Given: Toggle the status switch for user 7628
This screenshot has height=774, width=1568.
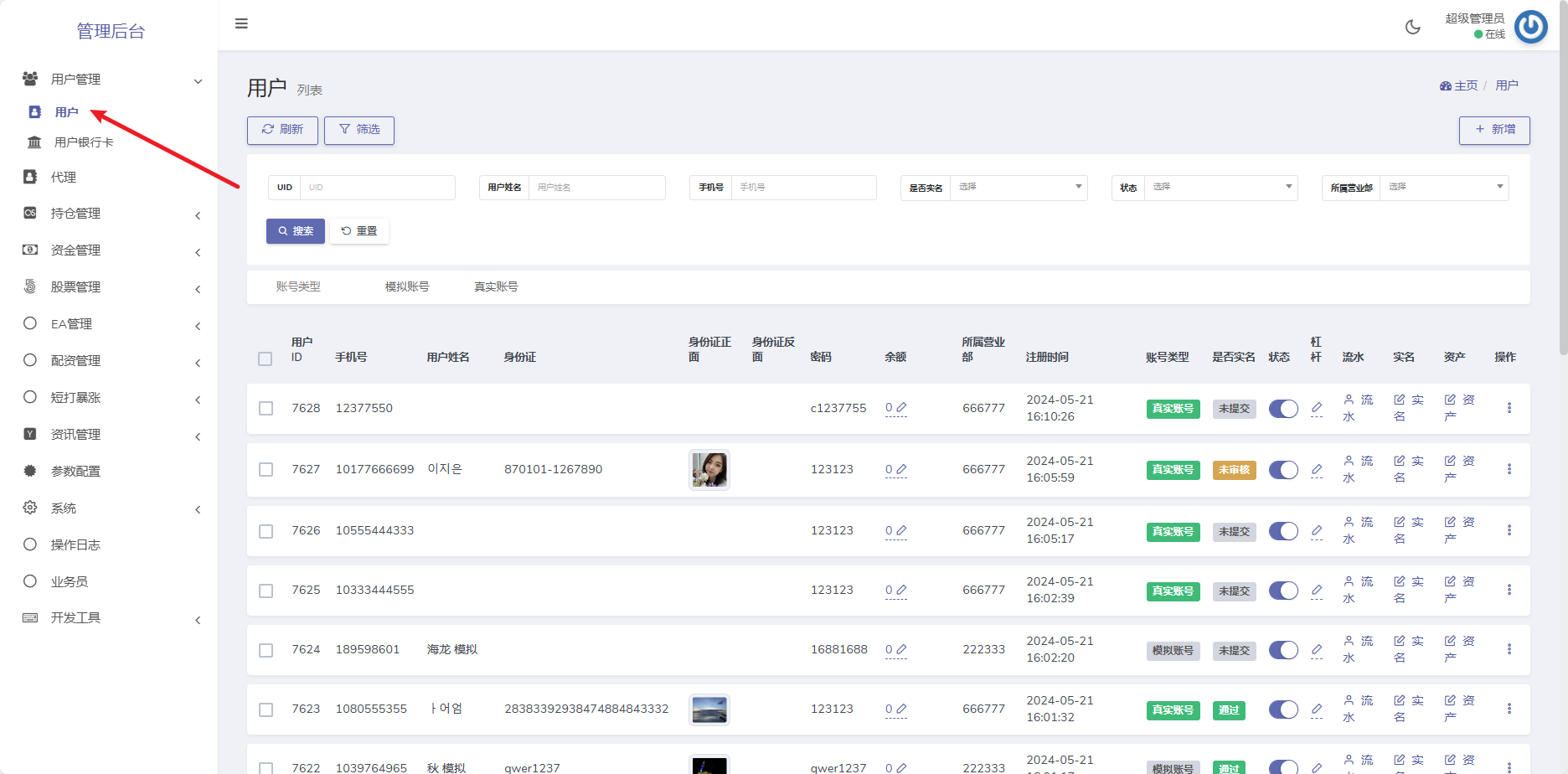Looking at the screenshot, I should pyautogui.click(x=1282, y=409).
